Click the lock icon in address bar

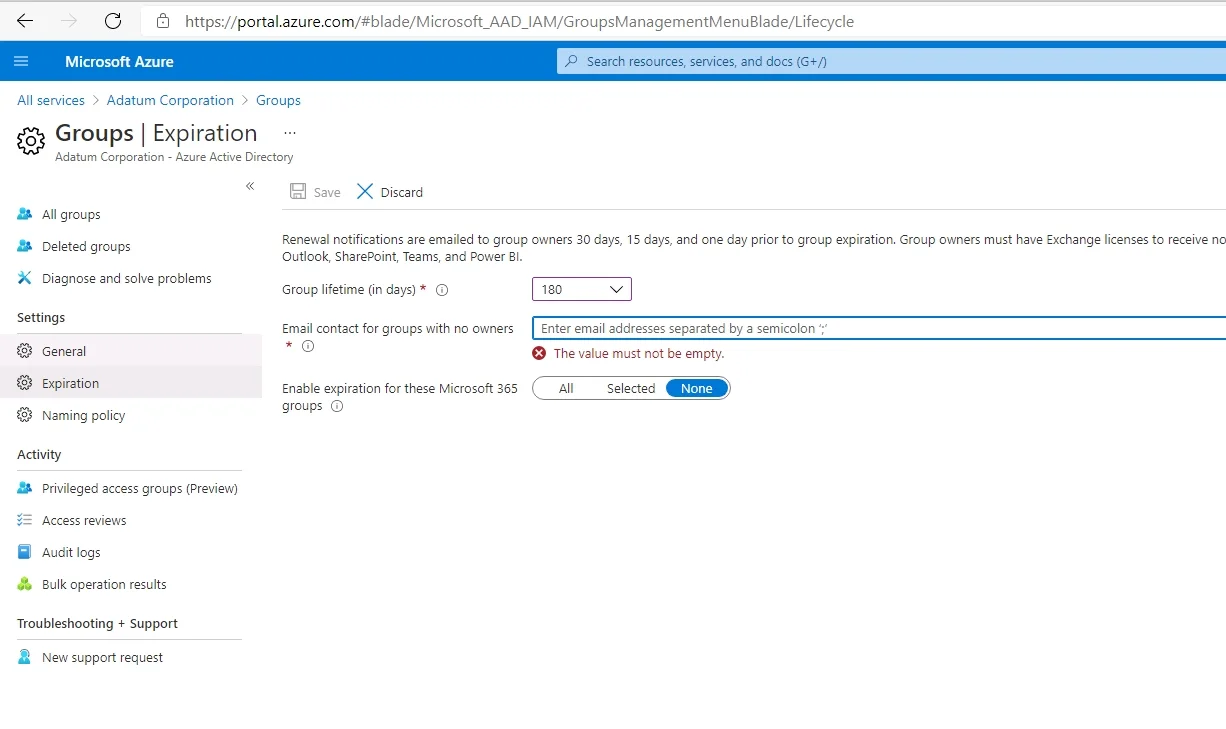pyautogui.click(x=162, y=20)
